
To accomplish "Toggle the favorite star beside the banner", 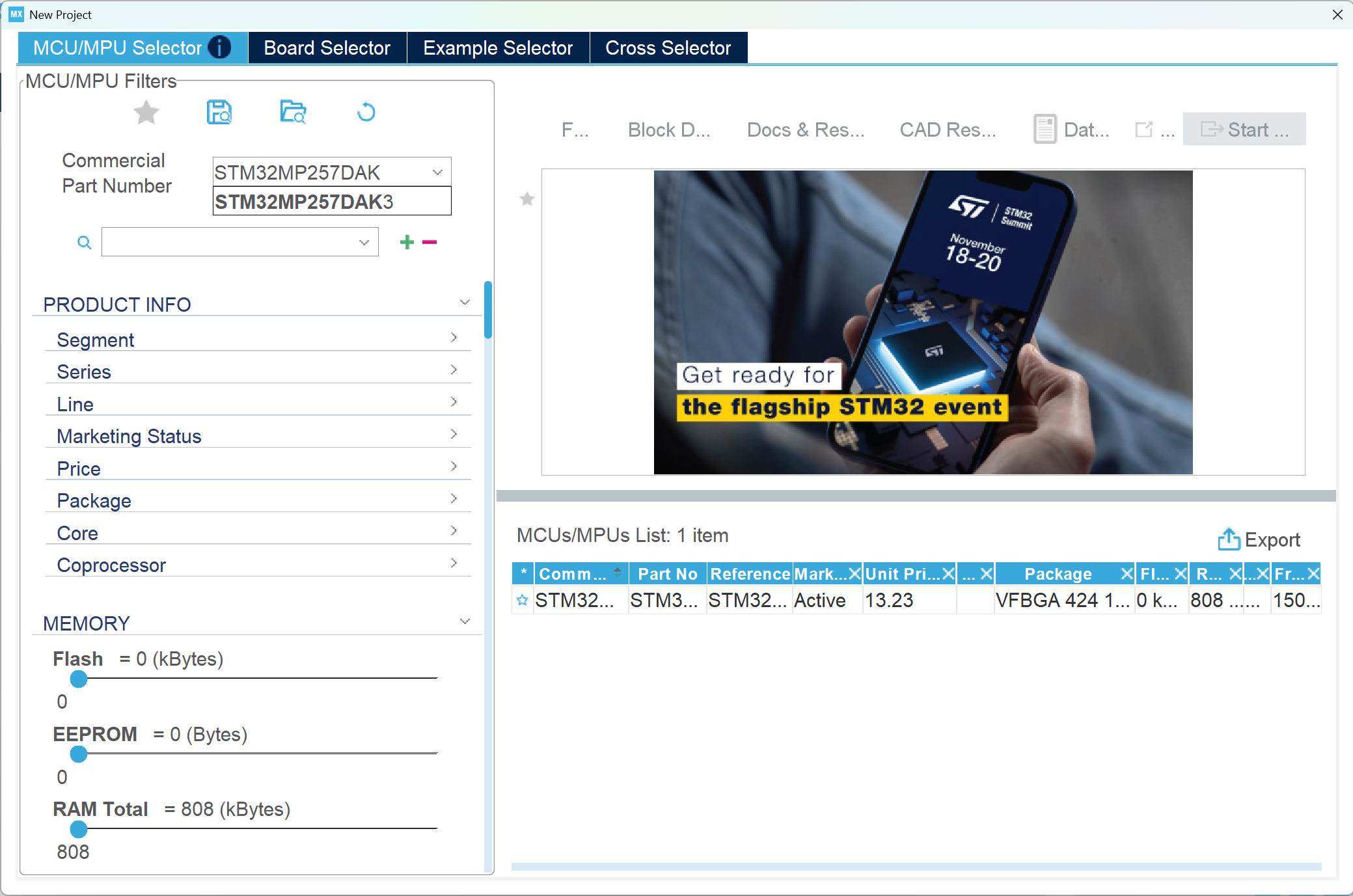I will point(527,199).
